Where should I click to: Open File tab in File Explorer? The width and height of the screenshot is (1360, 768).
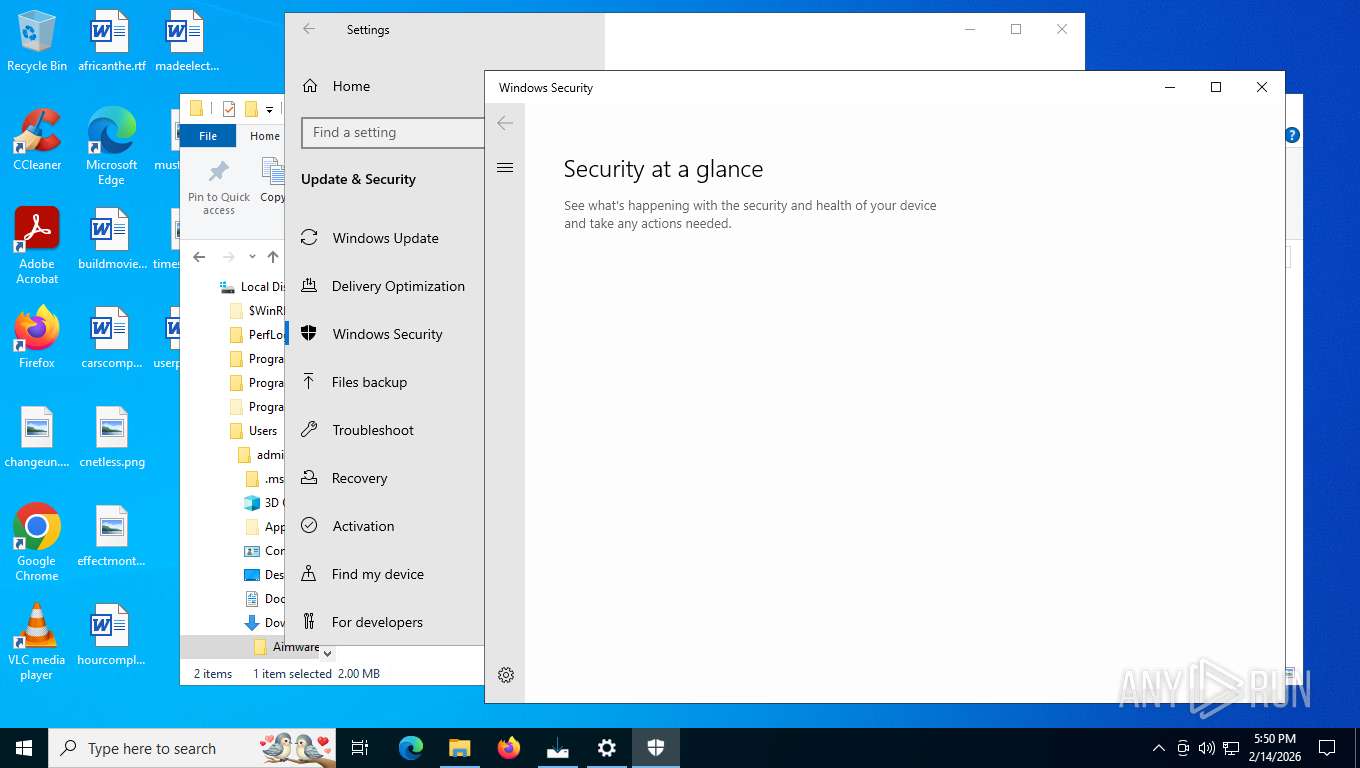click(x=208, y=136)
